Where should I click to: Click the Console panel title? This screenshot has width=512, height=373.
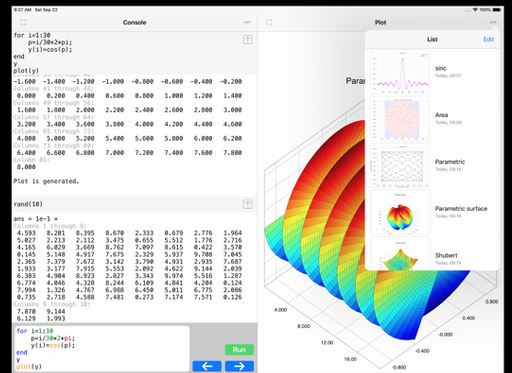(x=134, y=22)
